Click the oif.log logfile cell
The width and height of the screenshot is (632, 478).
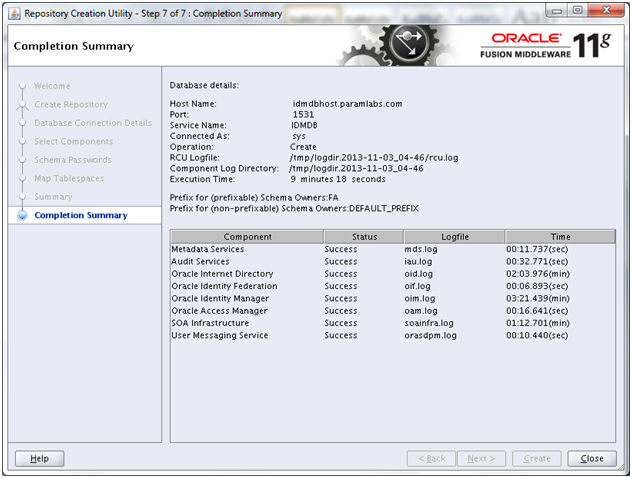pyautogui.click(x=418, y=286)
